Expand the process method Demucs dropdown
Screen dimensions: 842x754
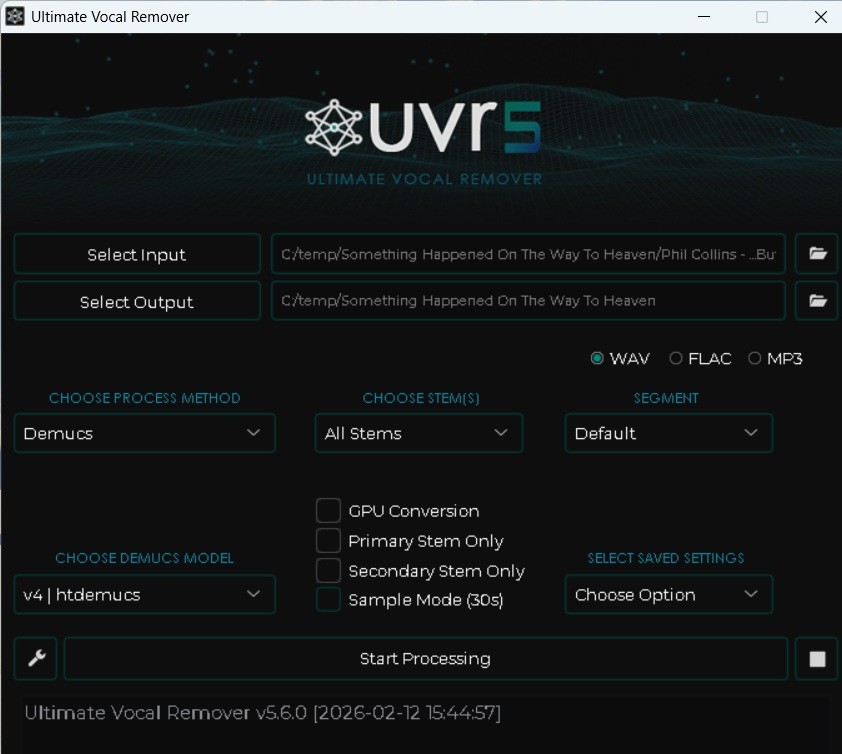pyautogui.click(x=144, y=433)
